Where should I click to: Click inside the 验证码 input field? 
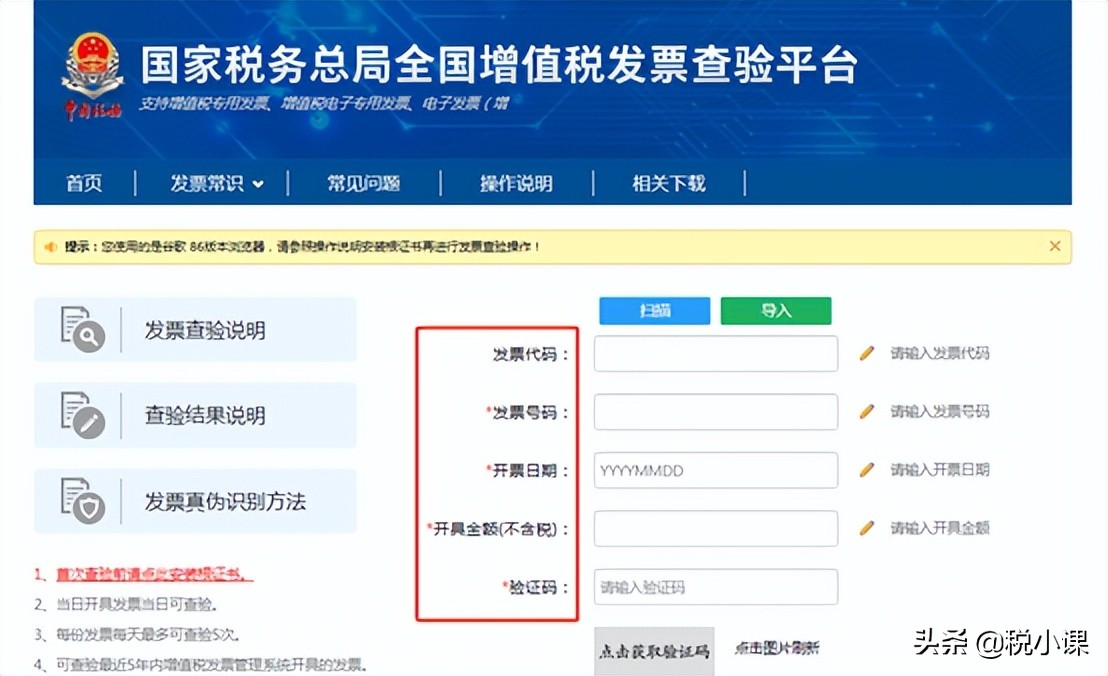tap(715, 587)
